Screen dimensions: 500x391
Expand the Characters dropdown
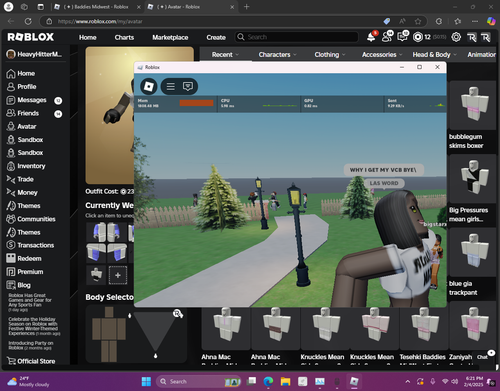[277, 55]
